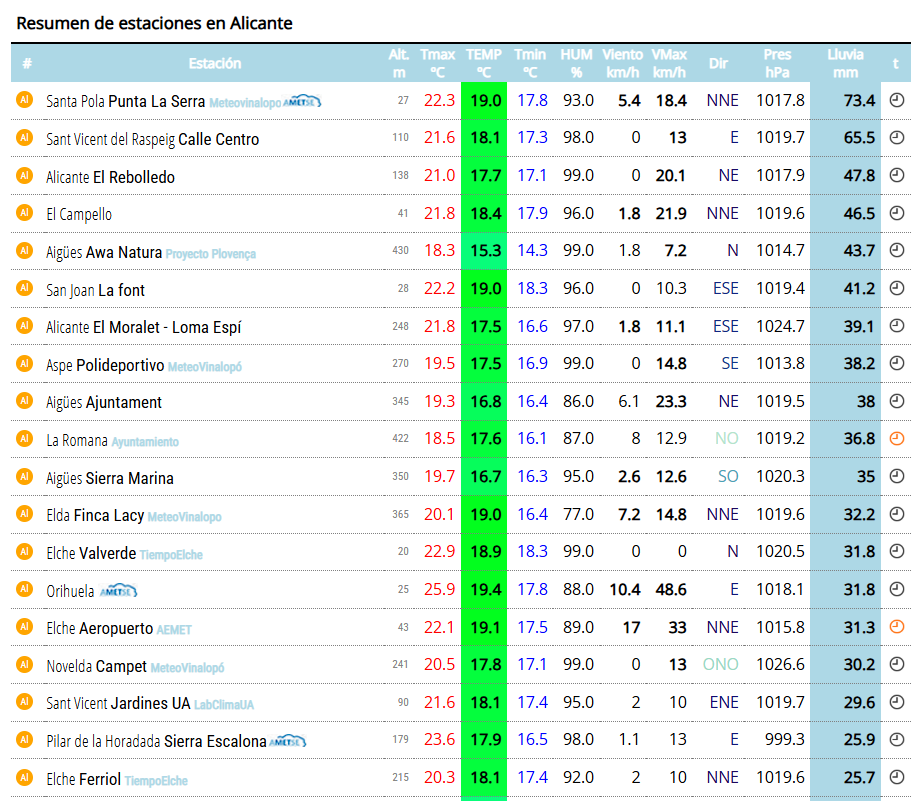Click clock icon in Elda Finca Lacy row

[x=897, y=514]
